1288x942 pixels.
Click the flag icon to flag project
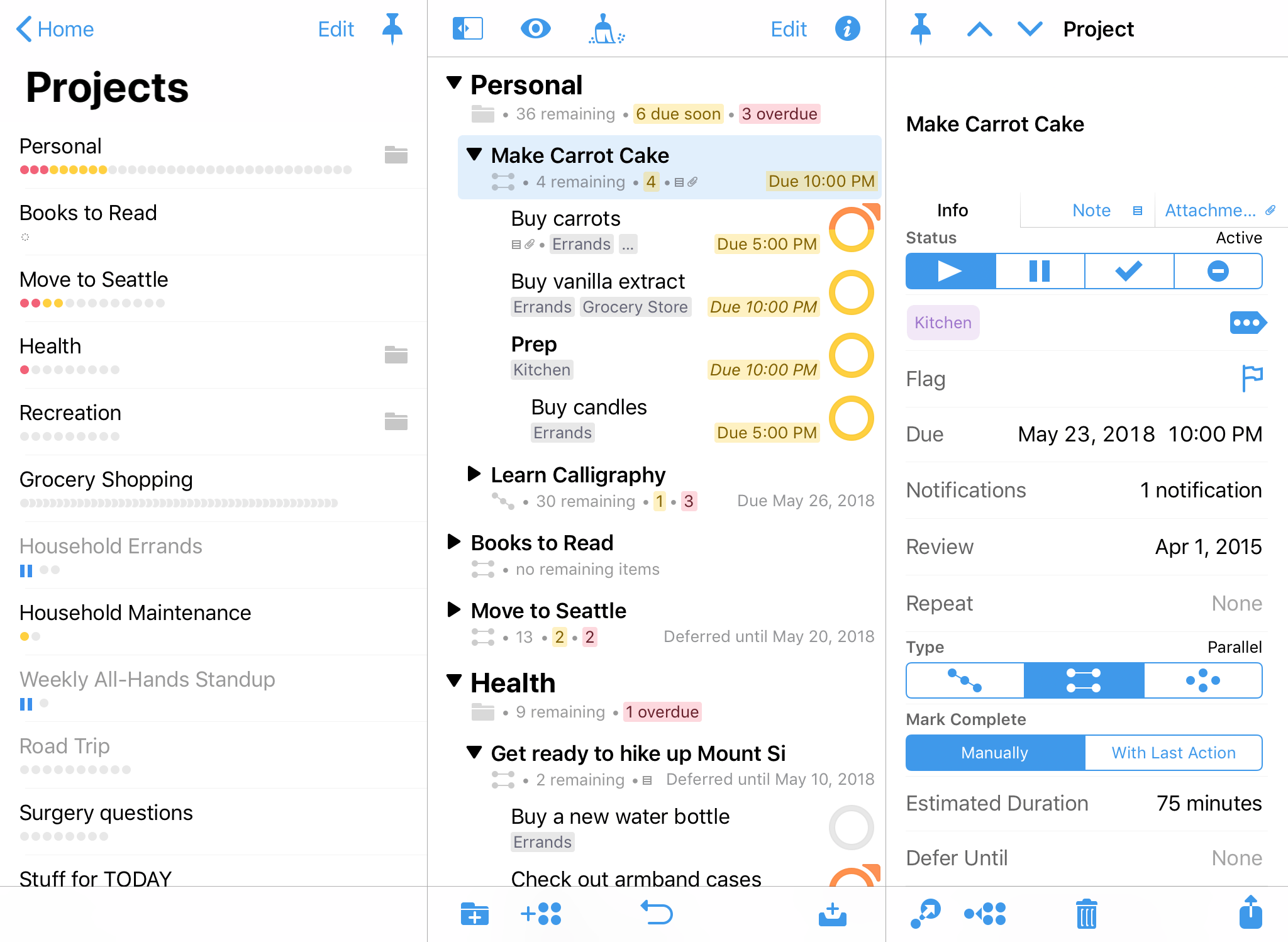[x=1248, y=378]
